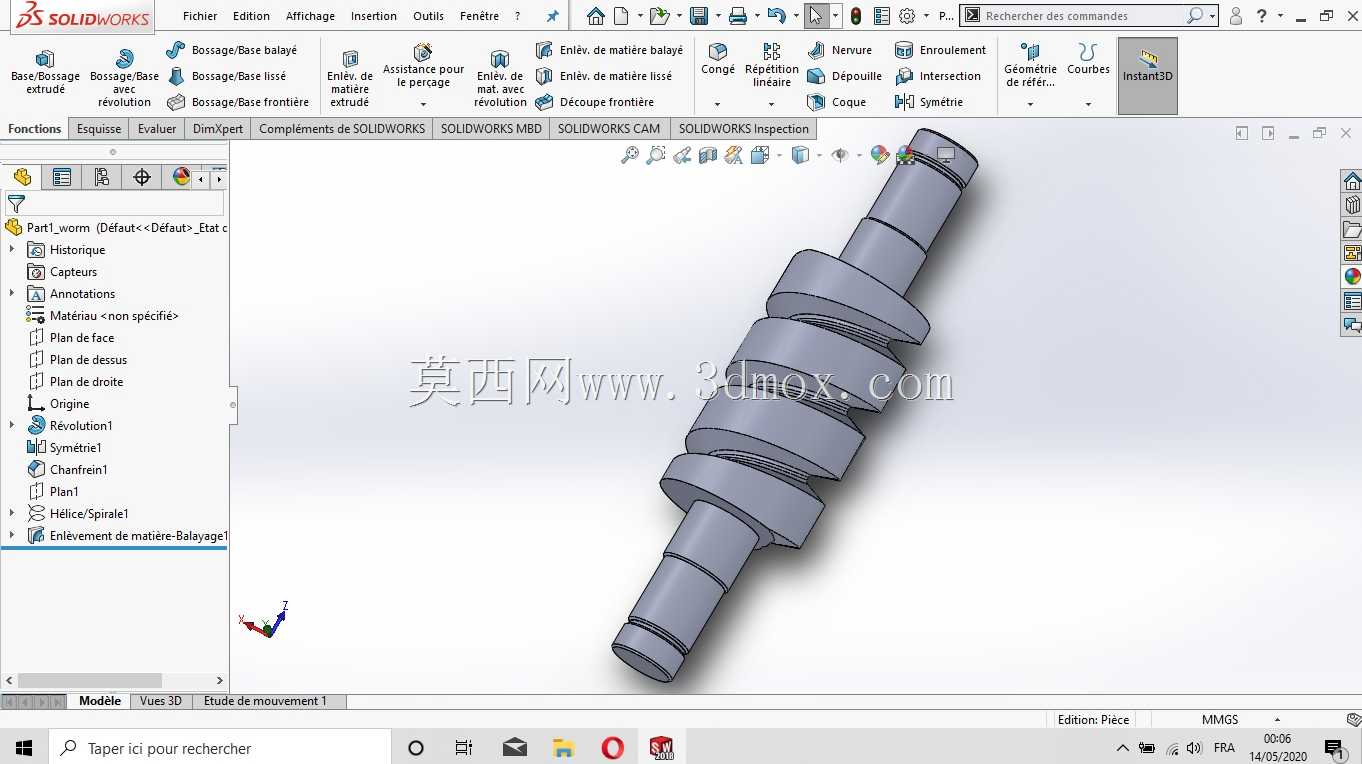Open the MMGS unit system dropdown

1277,720
